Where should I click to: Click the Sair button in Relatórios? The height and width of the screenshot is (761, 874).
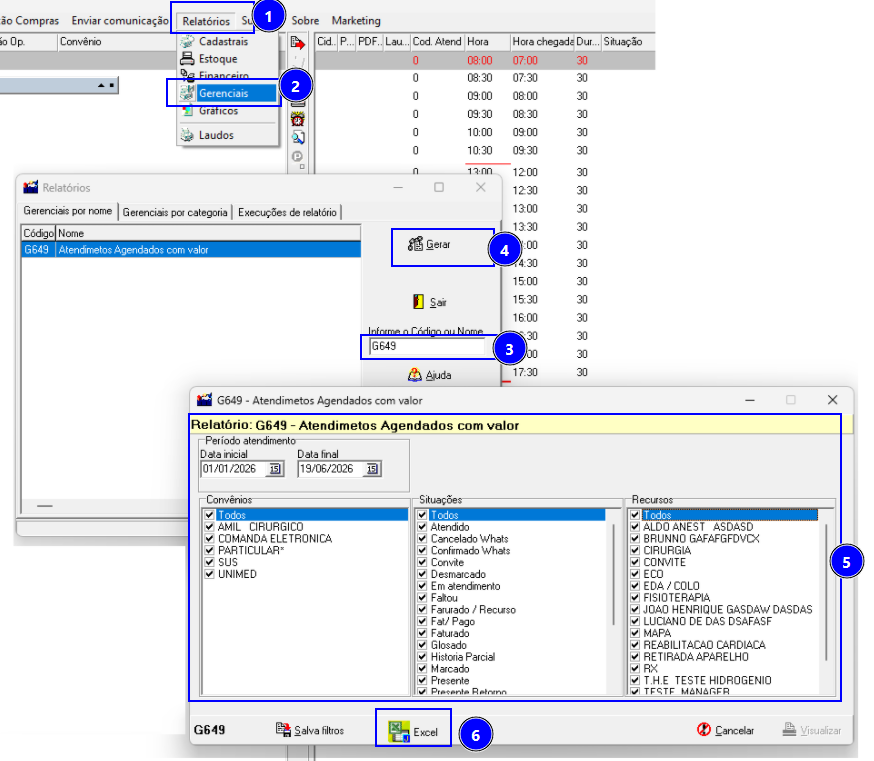[x=429, y=302]
